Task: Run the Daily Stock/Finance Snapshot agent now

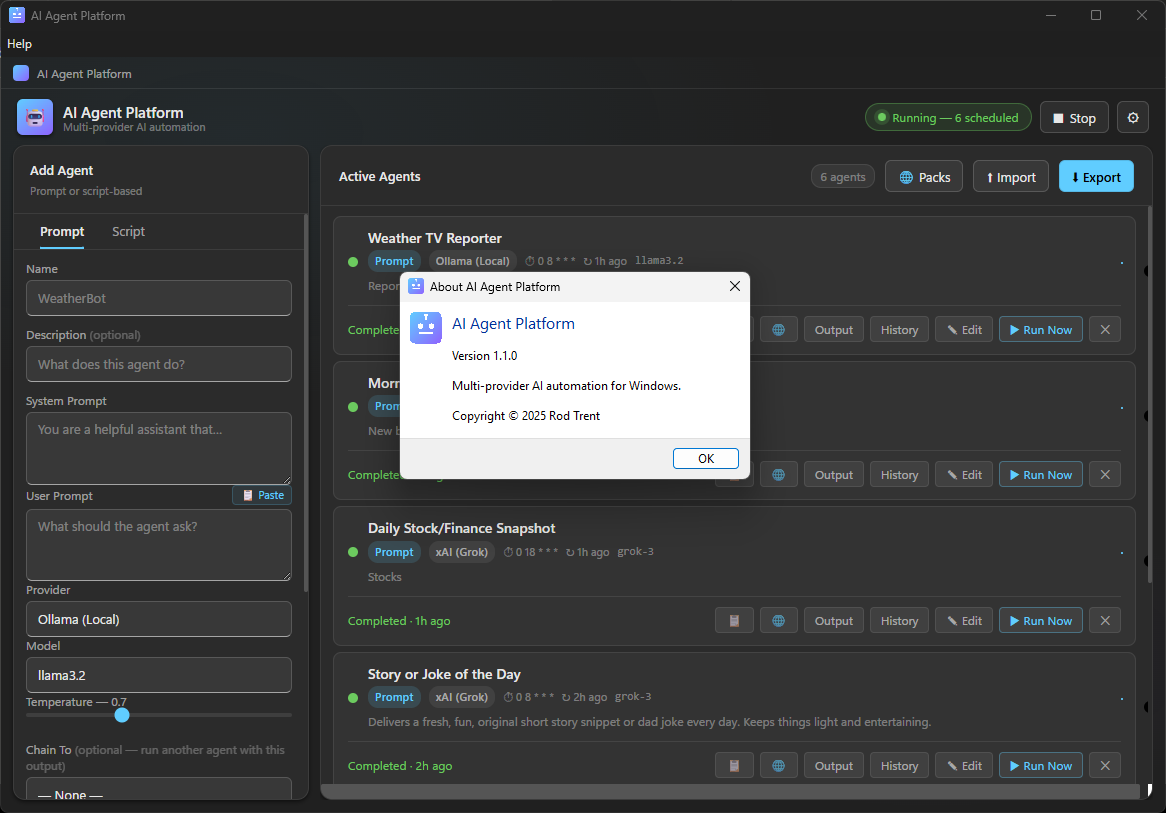Action: (x=1040, y=620)
